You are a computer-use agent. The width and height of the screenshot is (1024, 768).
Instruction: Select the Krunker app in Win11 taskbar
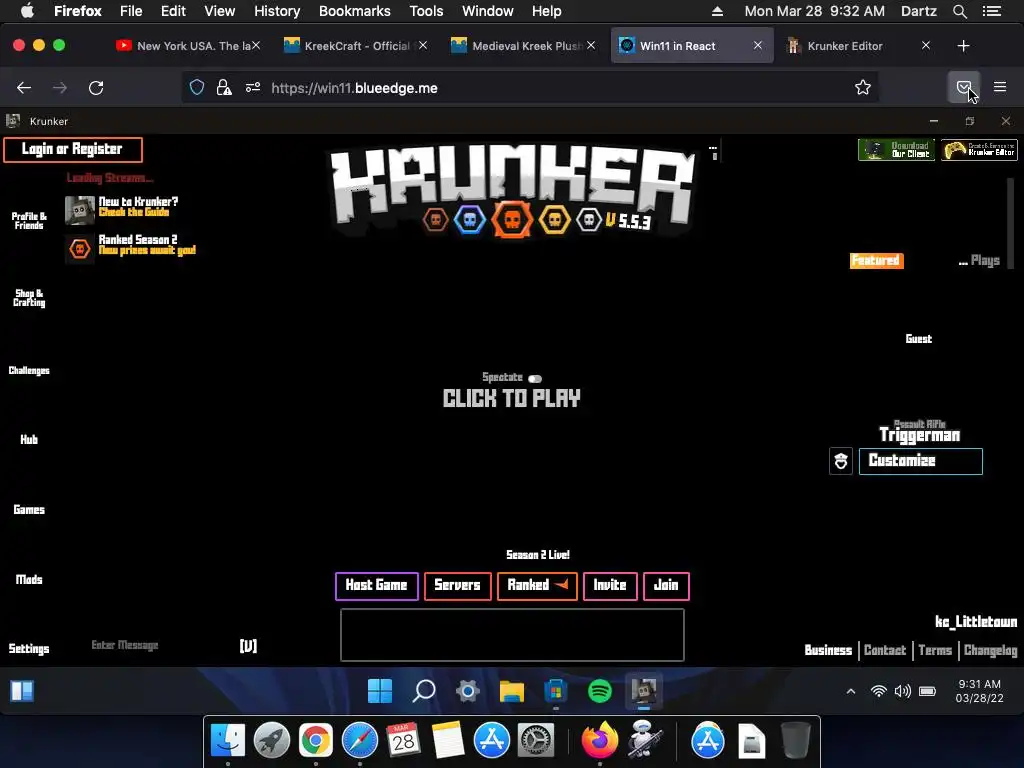pos(643,690)
